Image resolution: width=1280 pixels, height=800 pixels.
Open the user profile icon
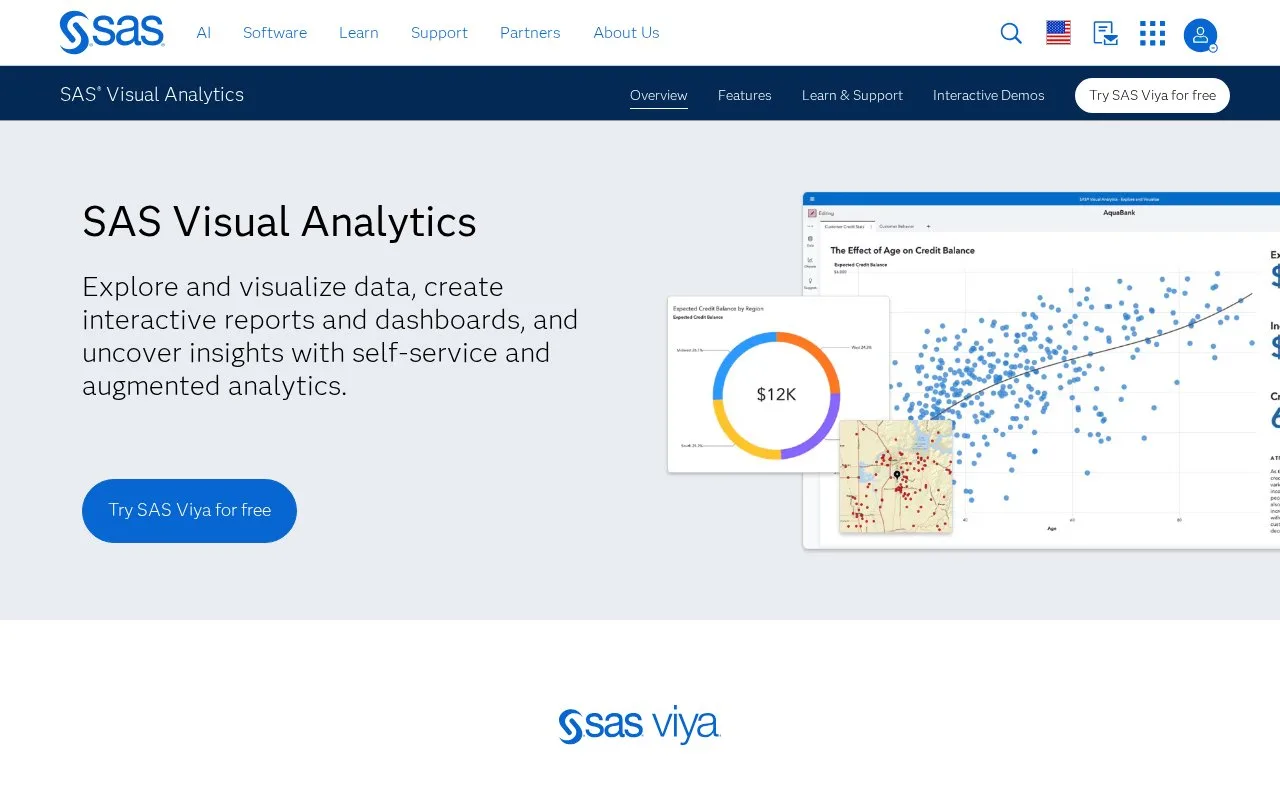[1200, 35]
